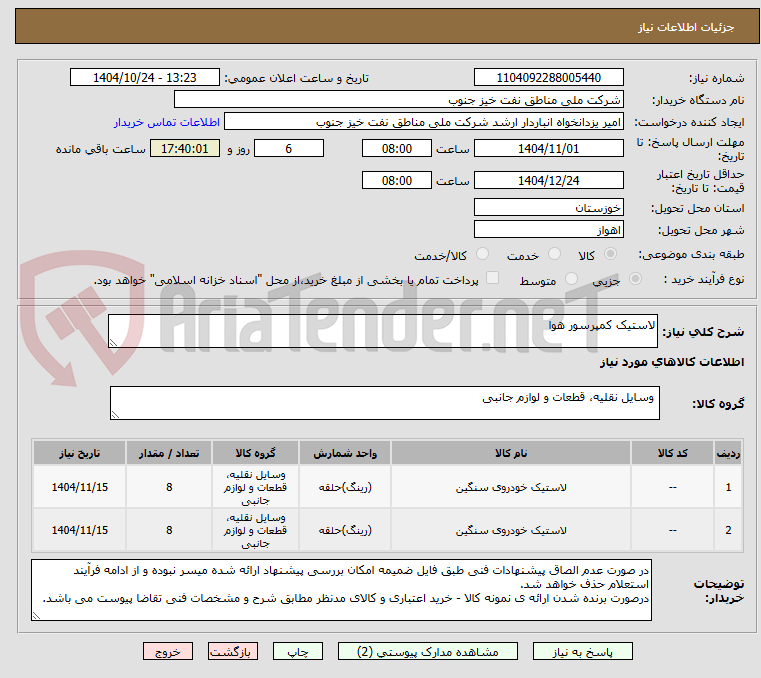The width and height of the screenshot is (761, 678).
Task: Click the ایجاد کننده درخواست field
Action: coord(424,122)
